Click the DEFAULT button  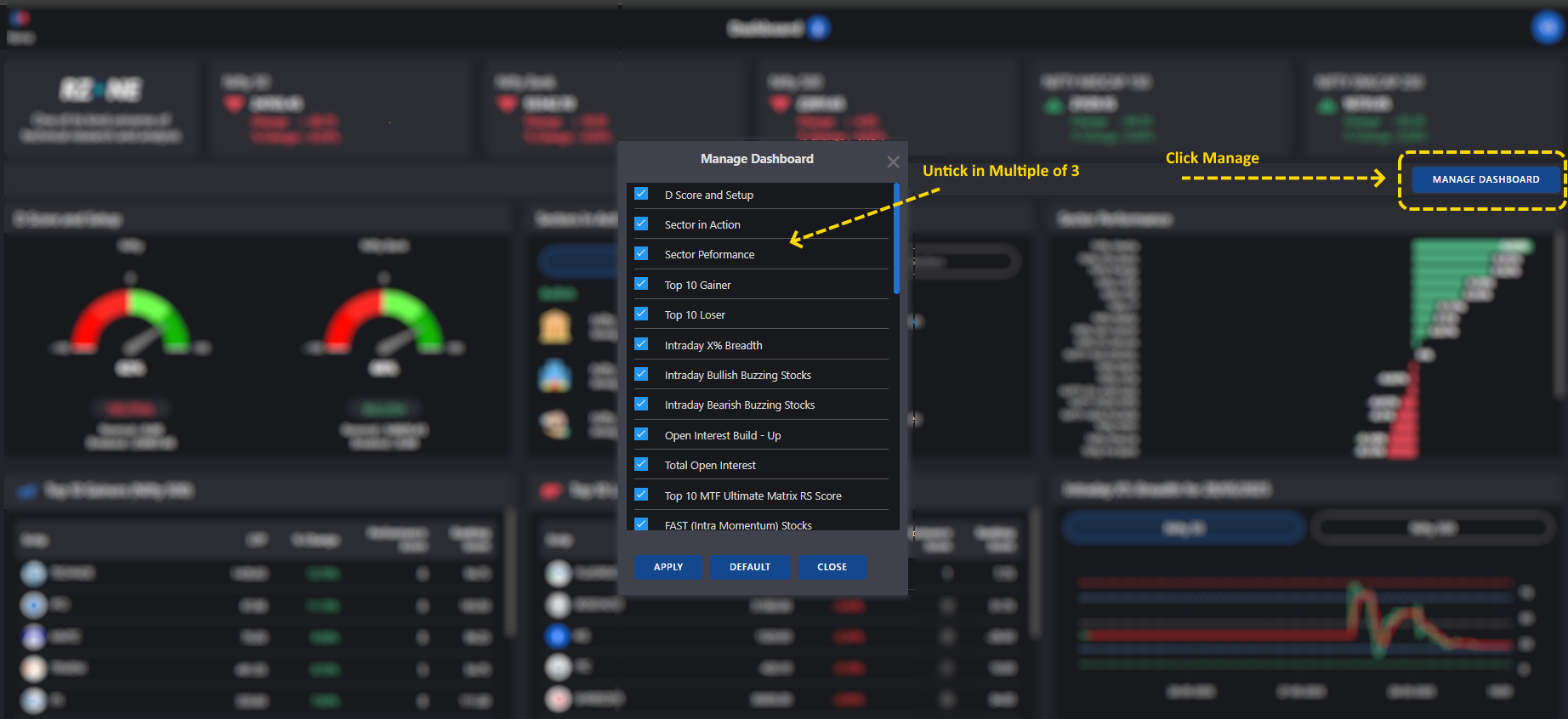[x=750, y=567]
